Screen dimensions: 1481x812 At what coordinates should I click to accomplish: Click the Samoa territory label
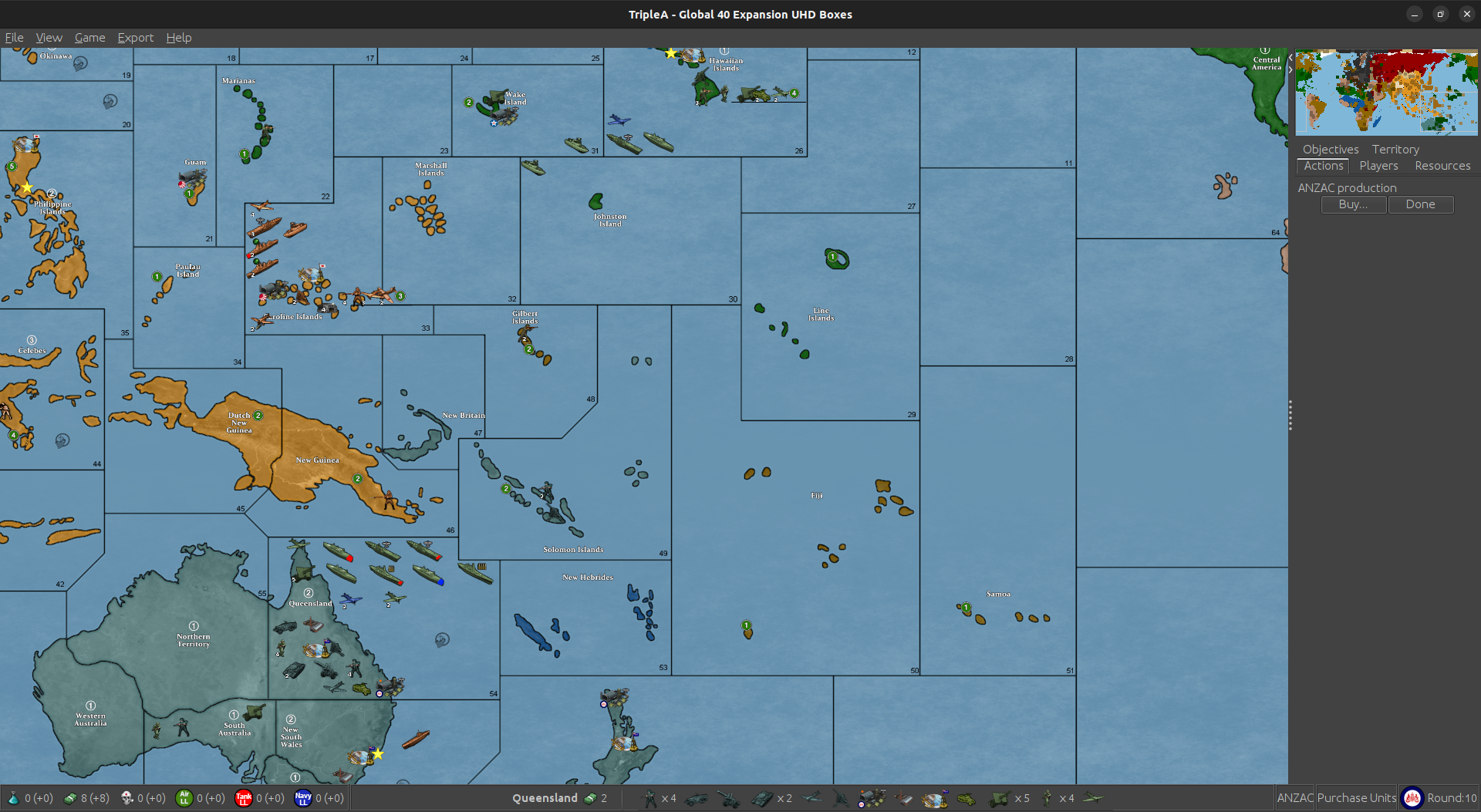pyautogui.click(x=998, y=594)
